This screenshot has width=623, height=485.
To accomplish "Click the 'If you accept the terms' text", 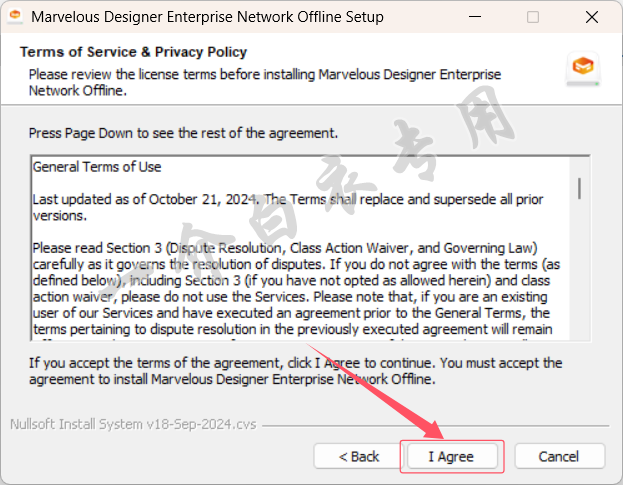I will (x=295, y=371).
